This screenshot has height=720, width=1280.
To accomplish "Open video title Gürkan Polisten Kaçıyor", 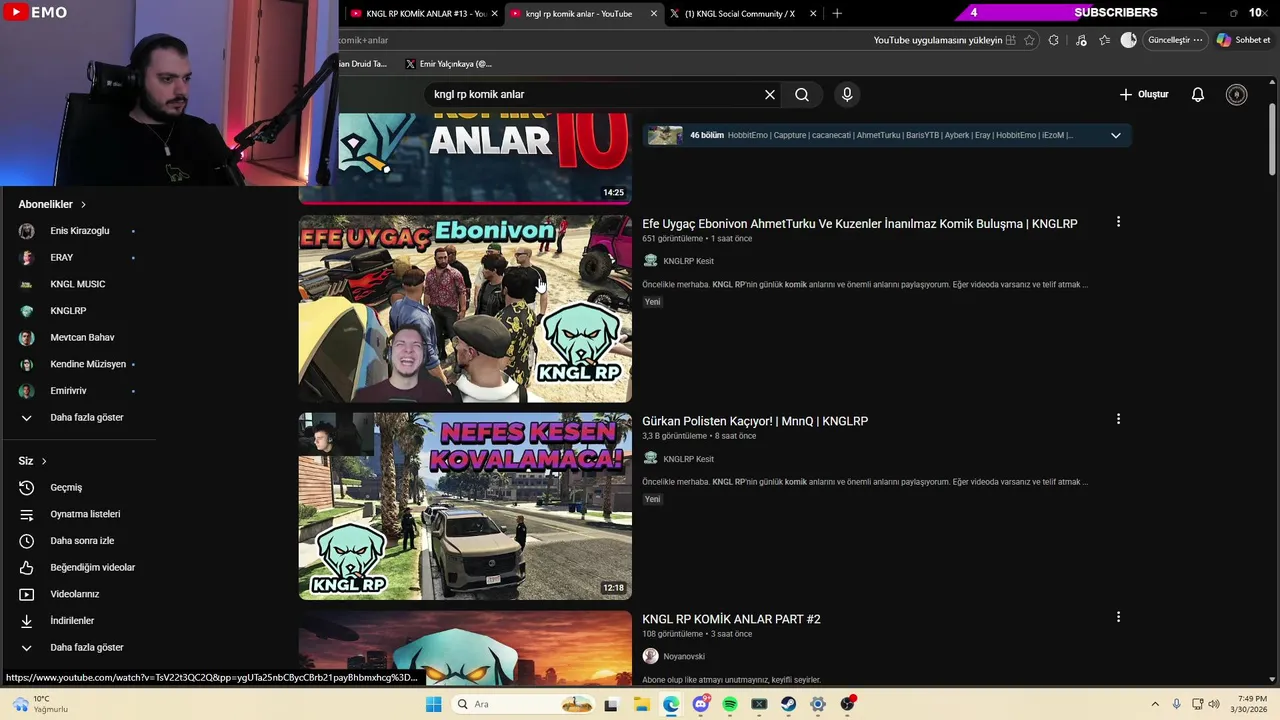I will point(755,421).
